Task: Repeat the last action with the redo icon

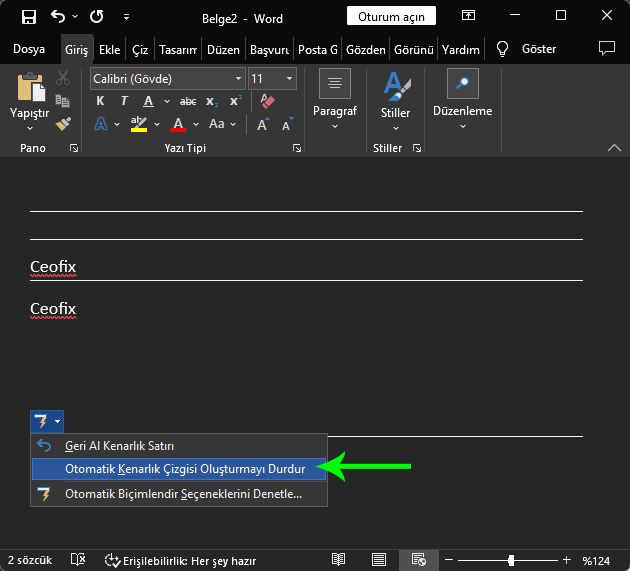Action: (96, 17)
